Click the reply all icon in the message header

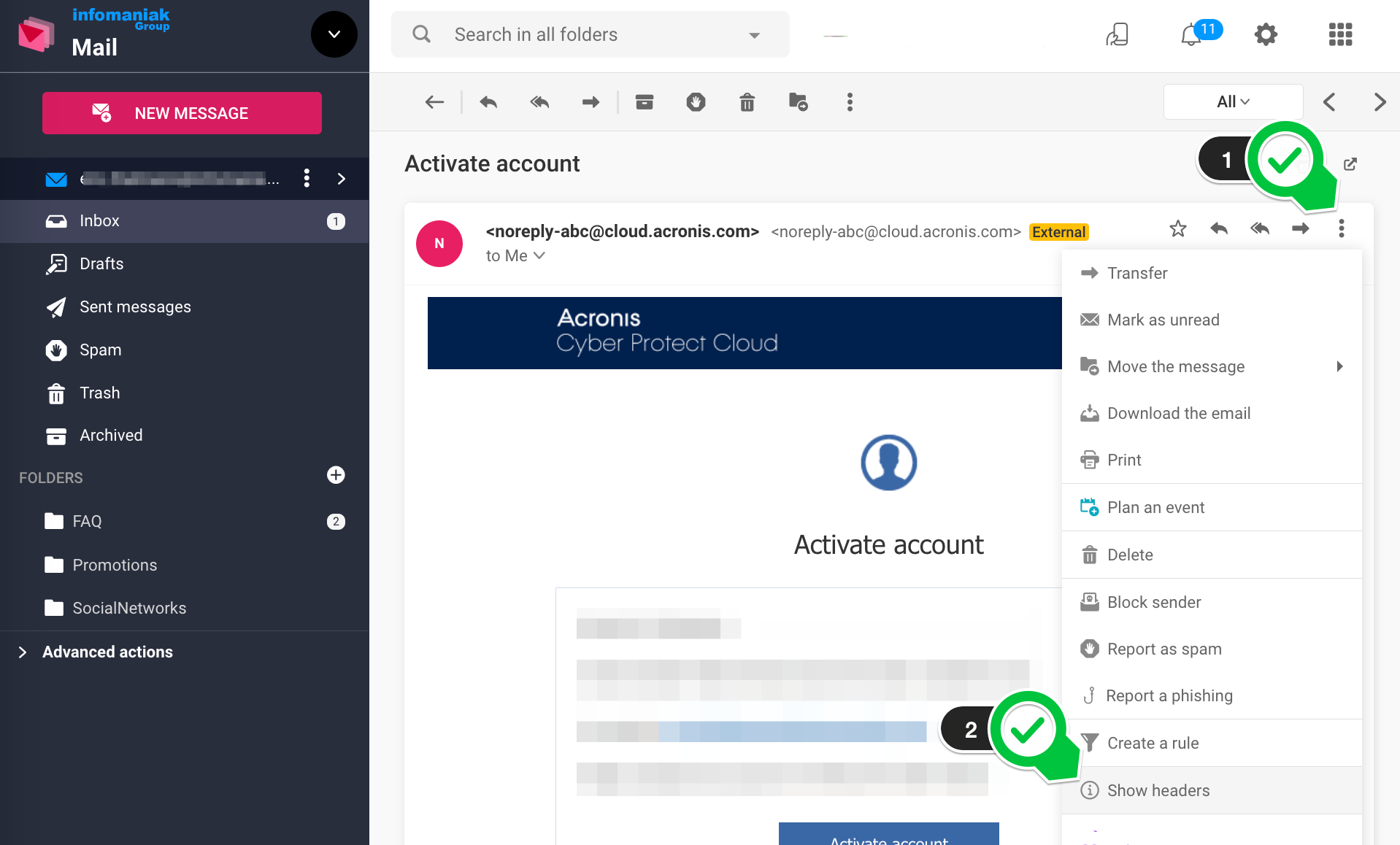coord(1260,229)
